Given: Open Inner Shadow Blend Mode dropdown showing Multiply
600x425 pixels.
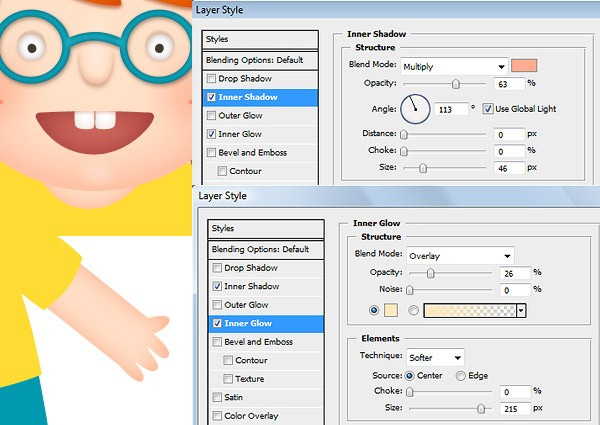Looking at the screenshot, I should [454, 67].
